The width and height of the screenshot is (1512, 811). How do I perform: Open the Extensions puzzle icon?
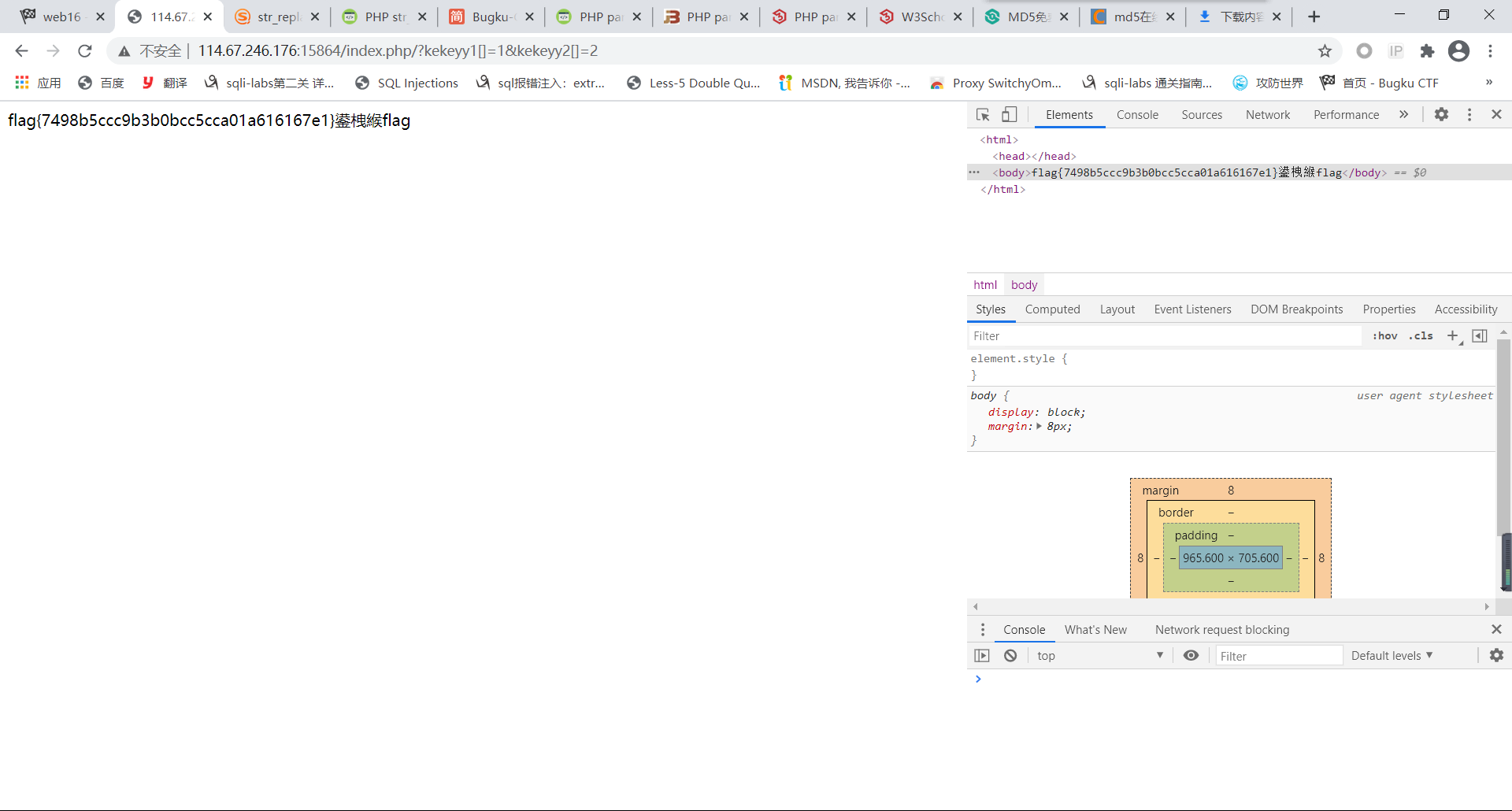tap(1427, 51)
